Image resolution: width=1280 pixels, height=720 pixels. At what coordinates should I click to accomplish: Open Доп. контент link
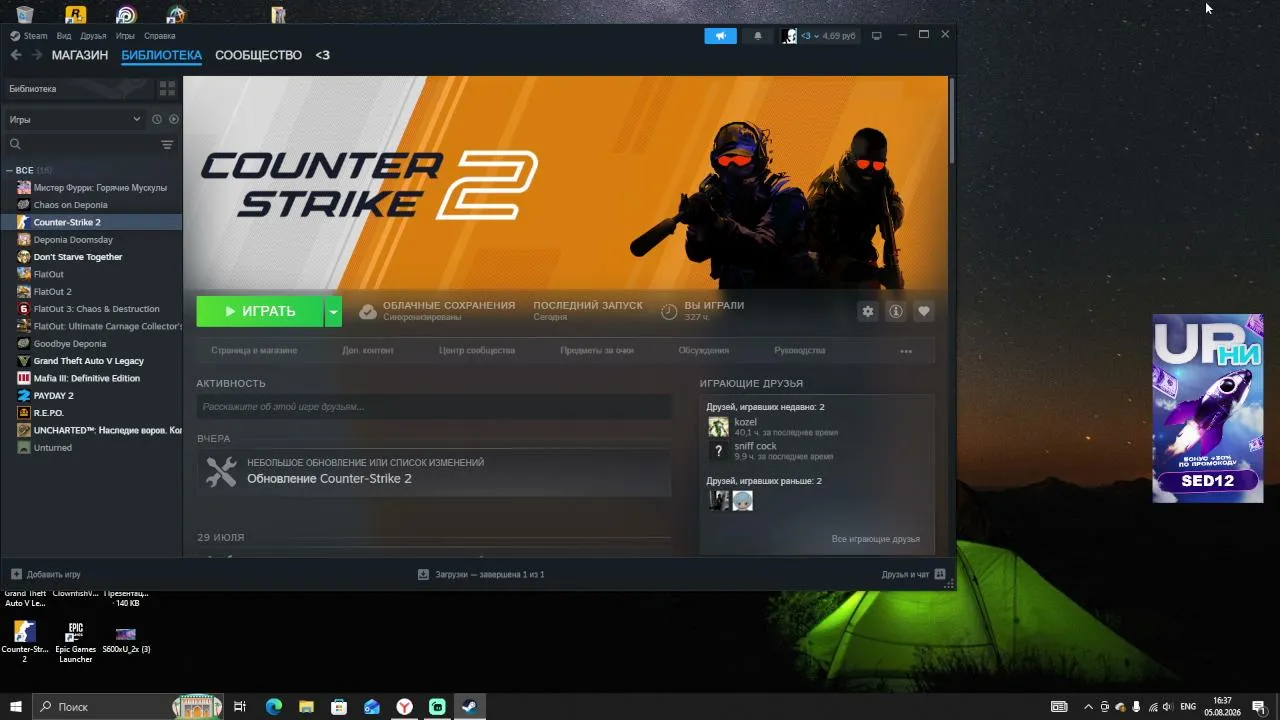(368, 351)
